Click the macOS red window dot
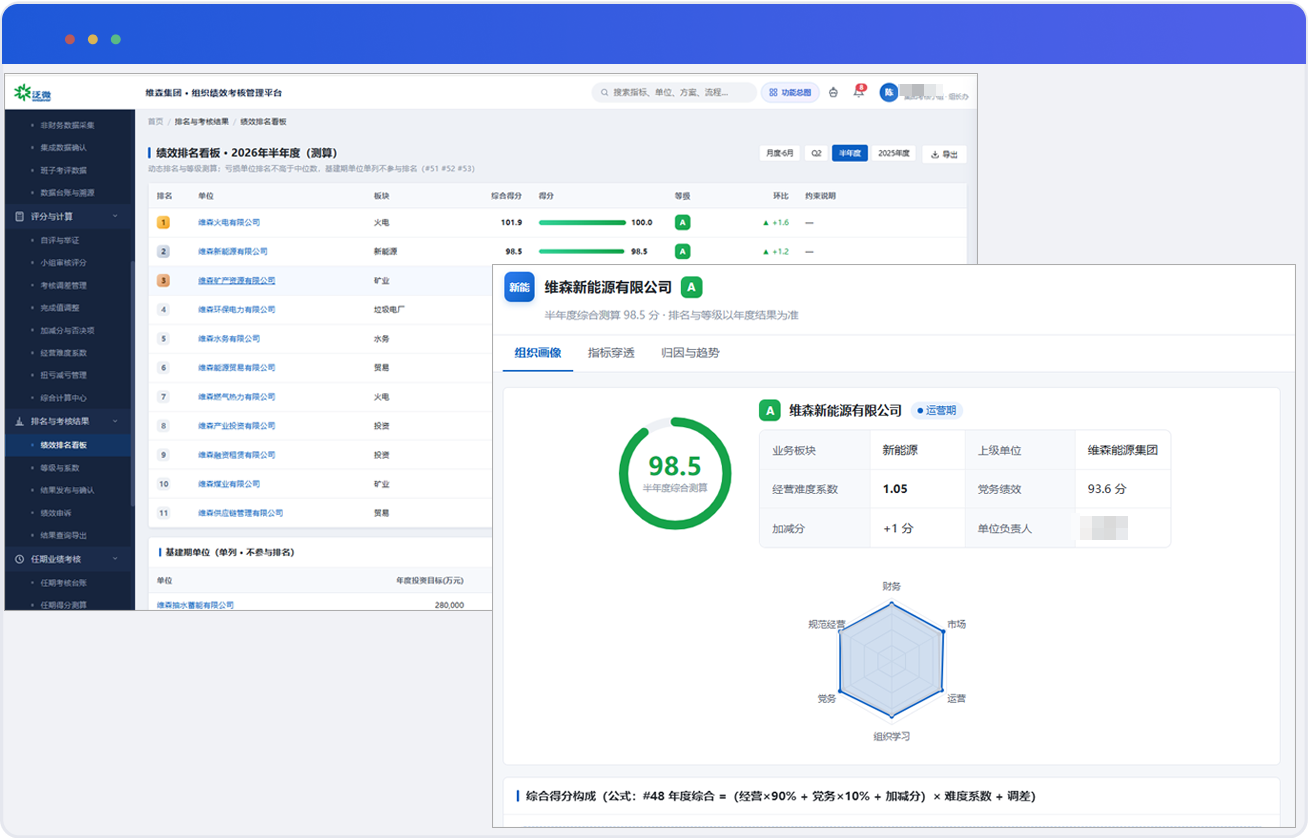Image resolution: width=1308 pixels, height=838 pixels. (x=70, y=39)
